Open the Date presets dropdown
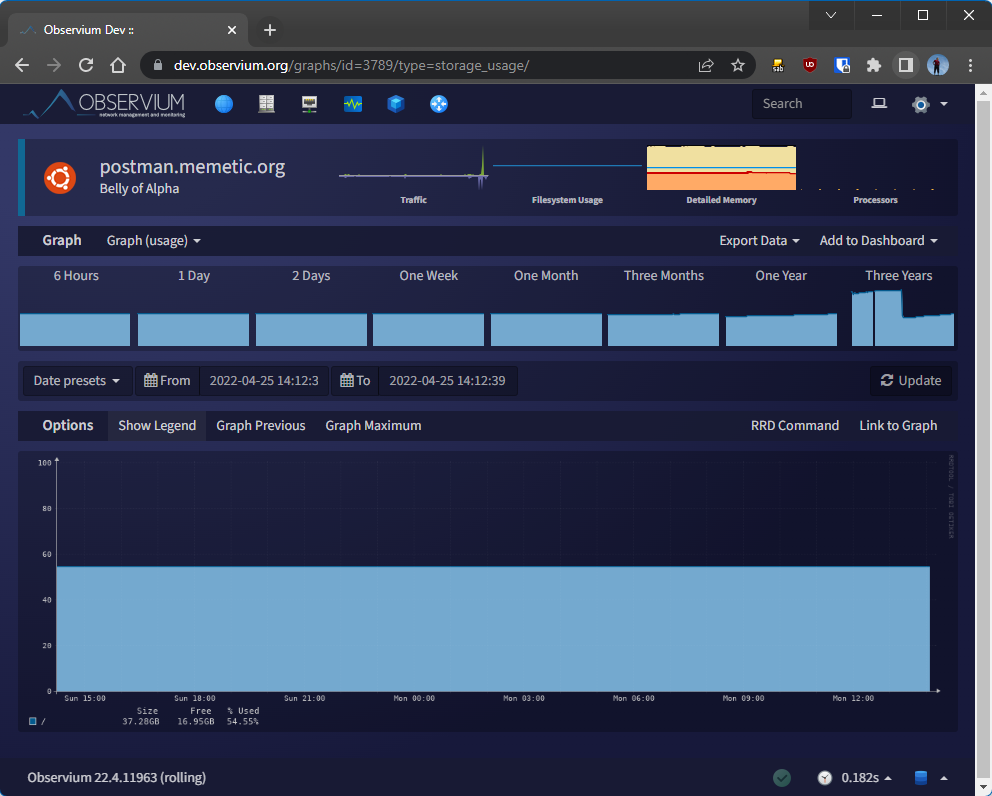Image resolution: width=992 pixels, height=796 pixels. point(77,380)
